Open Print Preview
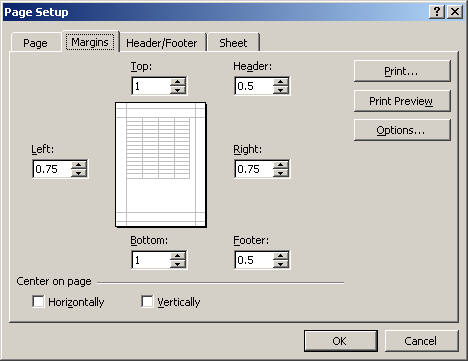The width and height of the screenshot is (468, 361). (x=402, y=101)
